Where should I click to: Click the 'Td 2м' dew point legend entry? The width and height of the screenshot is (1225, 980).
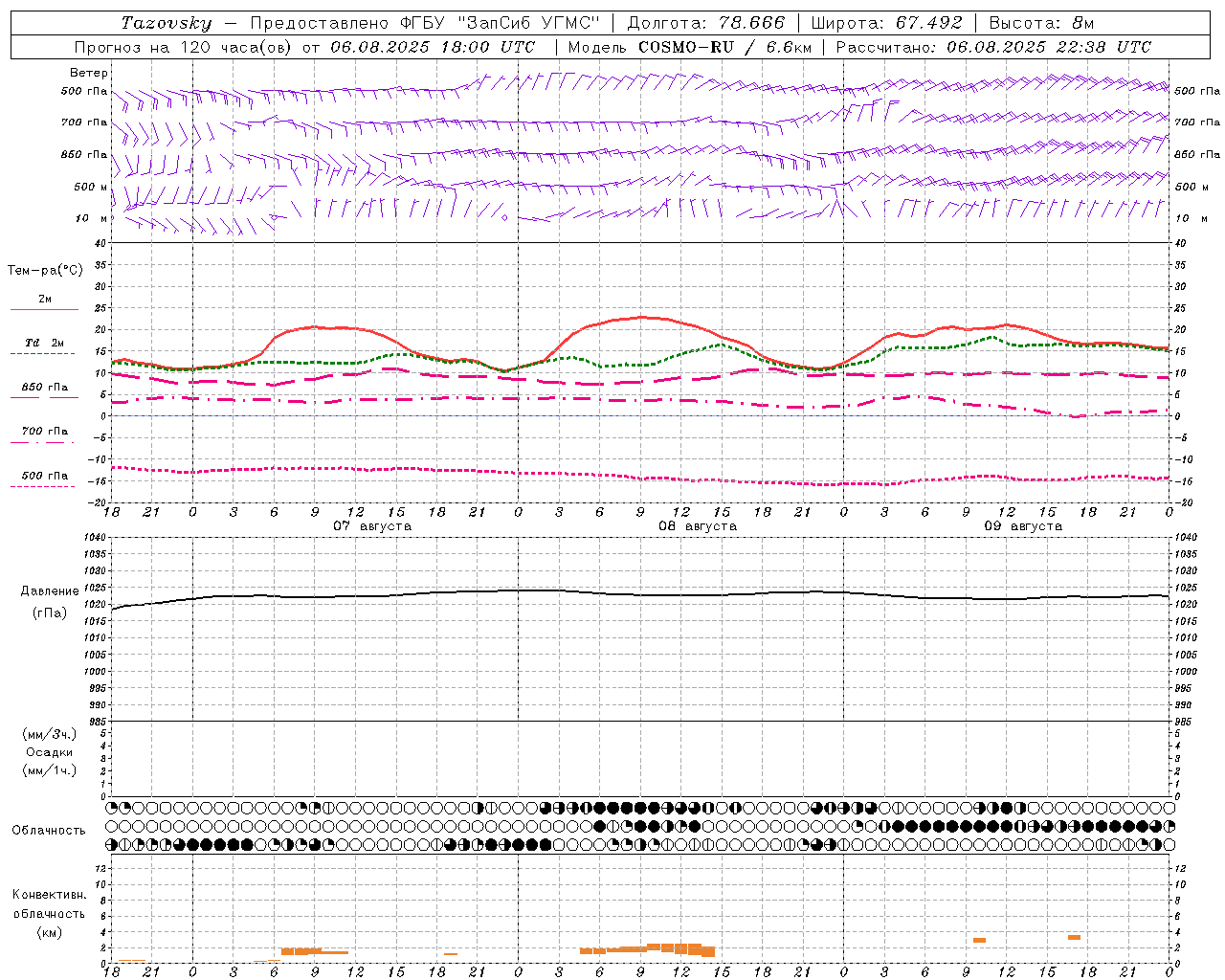(x=45, y=344)
